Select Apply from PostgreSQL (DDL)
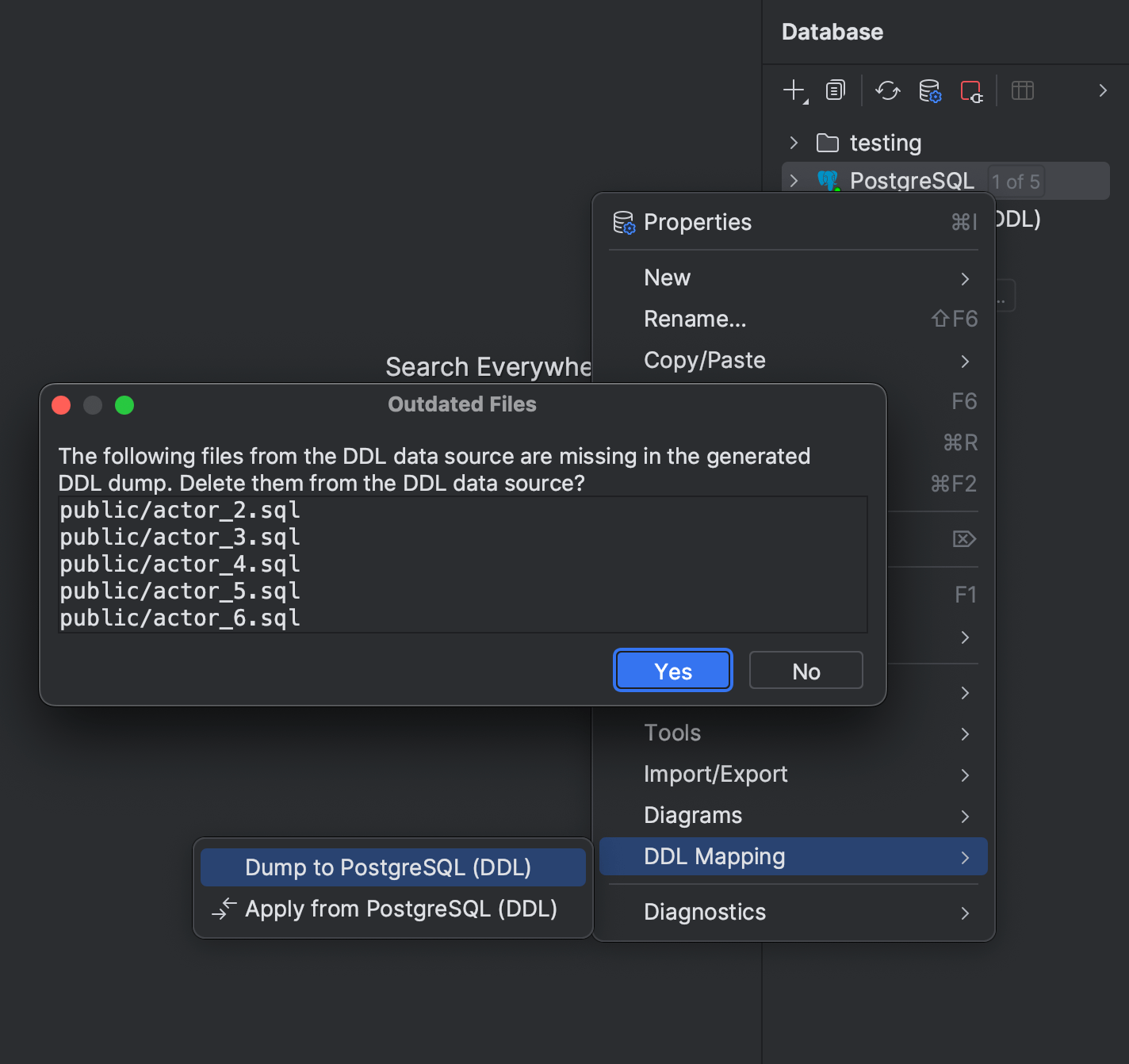The width and height of the screenshot is (1129, 1064). (x=400, y=909)
